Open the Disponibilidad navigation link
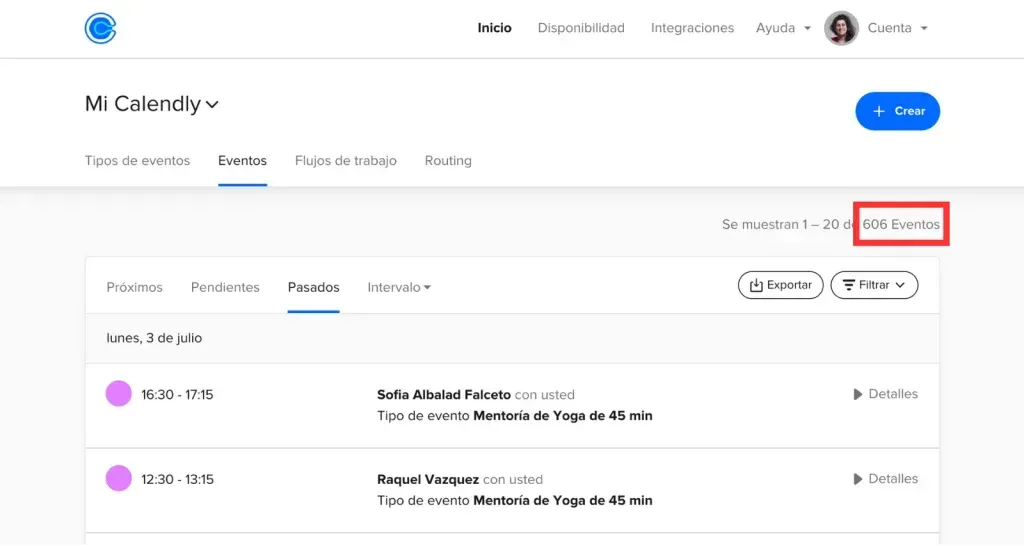Screen dimensions: 1024x546 [581, 28]
